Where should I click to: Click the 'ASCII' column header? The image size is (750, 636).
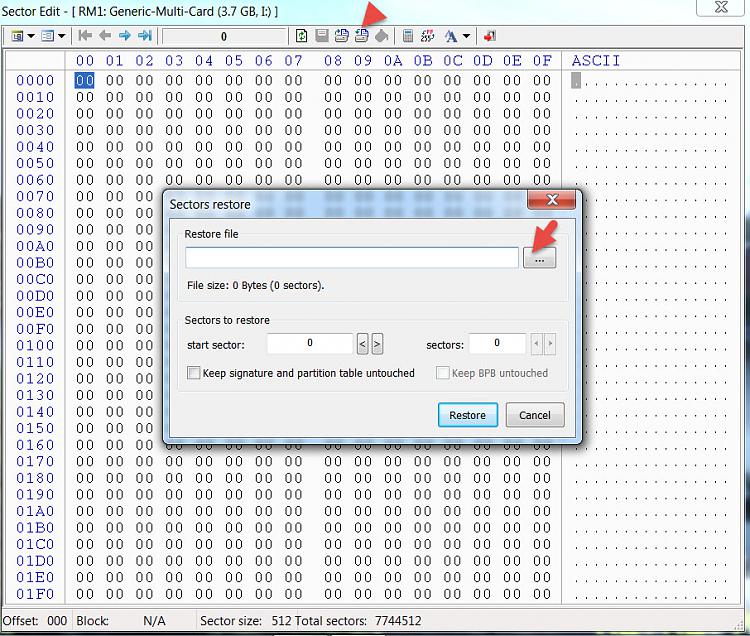click(596, 61)
